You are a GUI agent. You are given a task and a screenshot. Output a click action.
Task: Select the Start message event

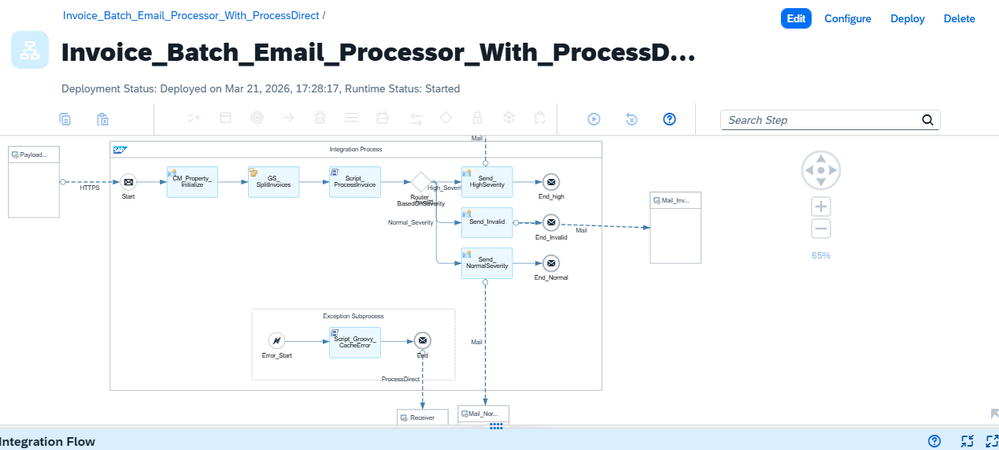[x=128, y=182]
